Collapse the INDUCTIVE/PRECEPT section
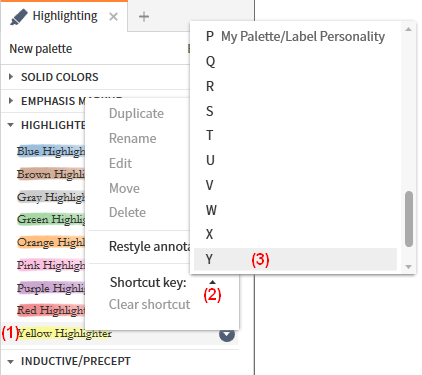Screen dimensions: 422x375 tap(11, 362)
